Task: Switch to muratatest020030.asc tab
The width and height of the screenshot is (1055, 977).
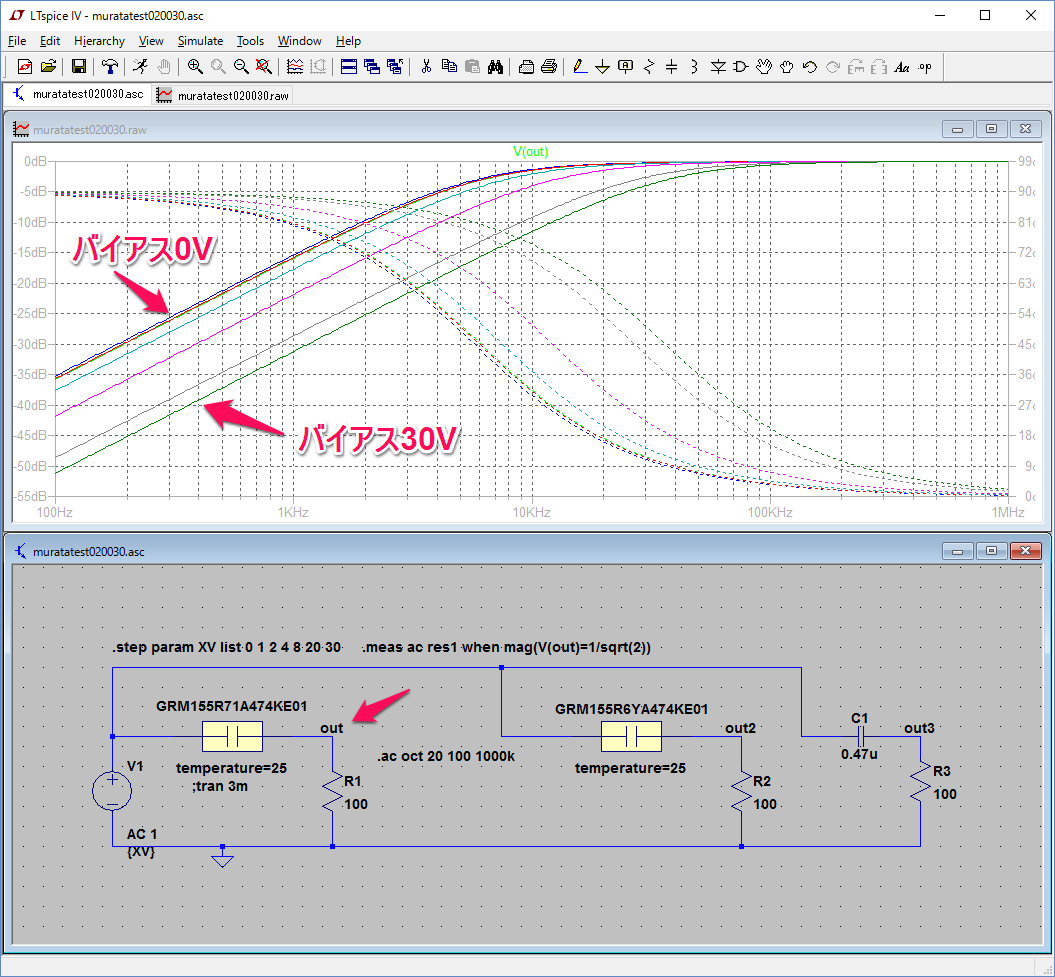Action: tap(79, 95)
